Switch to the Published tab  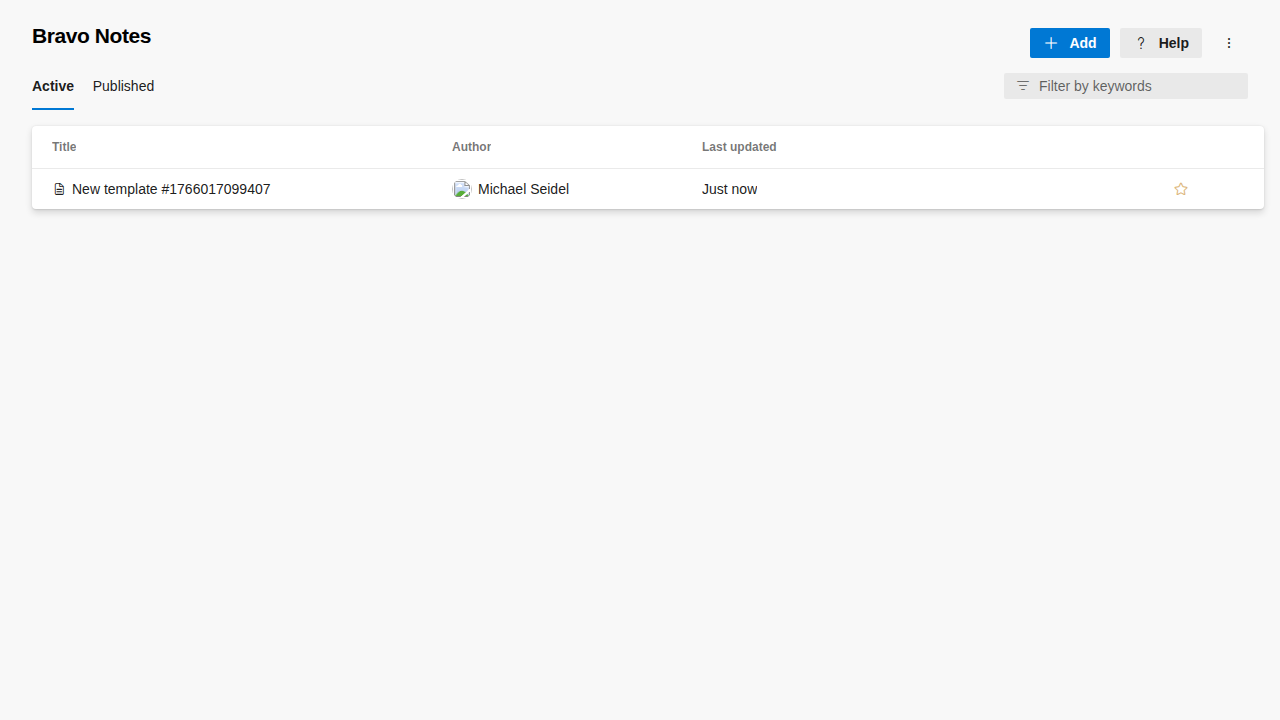tap(123, 86)
